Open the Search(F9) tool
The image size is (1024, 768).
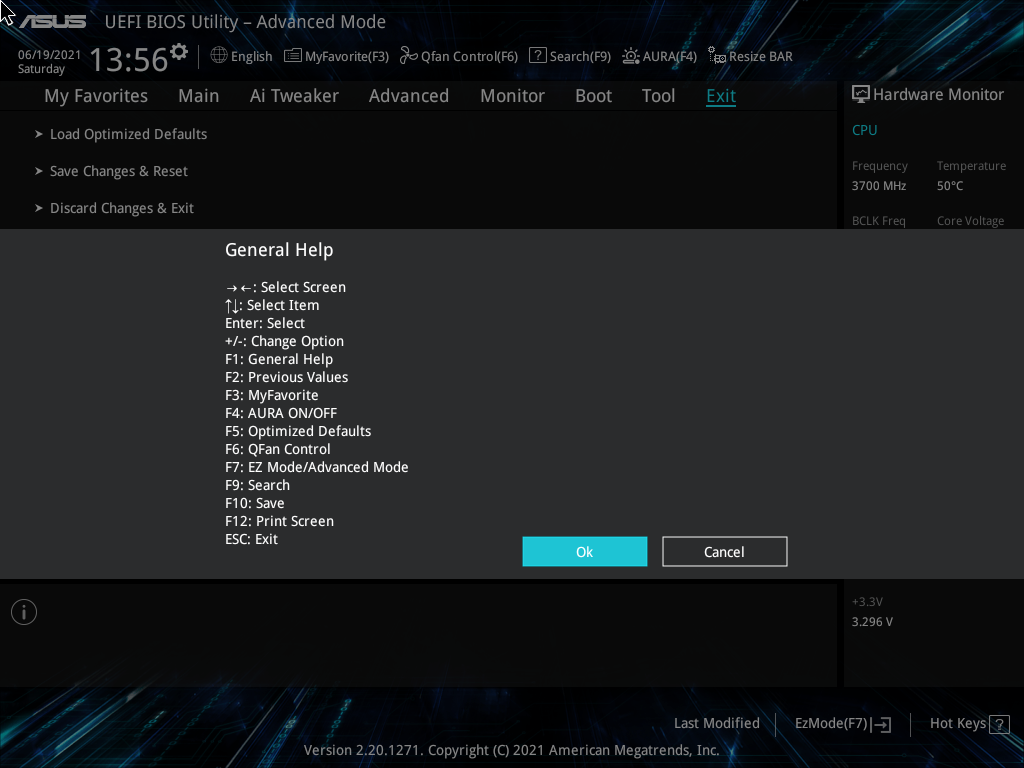tap(569, 56)
